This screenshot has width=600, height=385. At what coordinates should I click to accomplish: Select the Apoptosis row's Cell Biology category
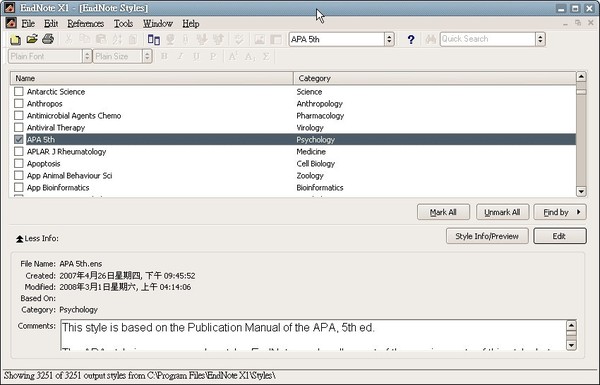click(x=316, y=164)
